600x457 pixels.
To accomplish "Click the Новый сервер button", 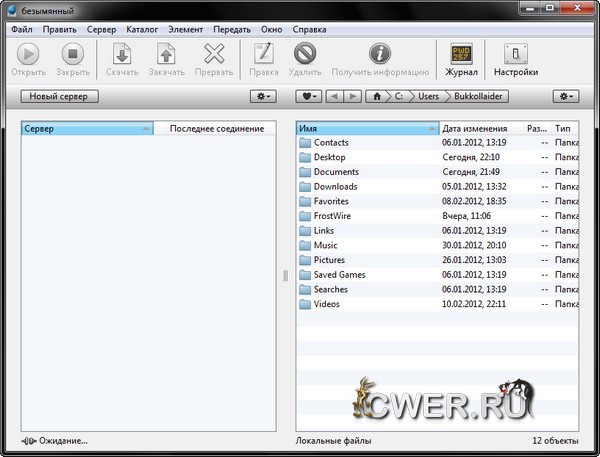I will [x=58, y=96].
